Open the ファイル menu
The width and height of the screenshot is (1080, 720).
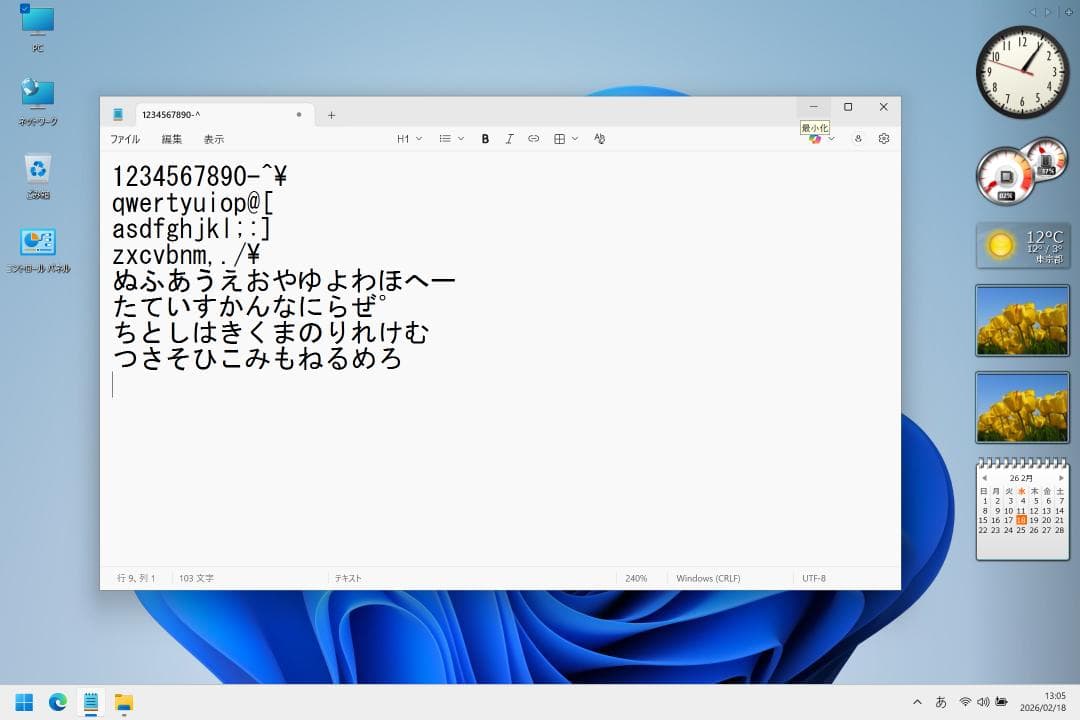(x=124, y=138)
